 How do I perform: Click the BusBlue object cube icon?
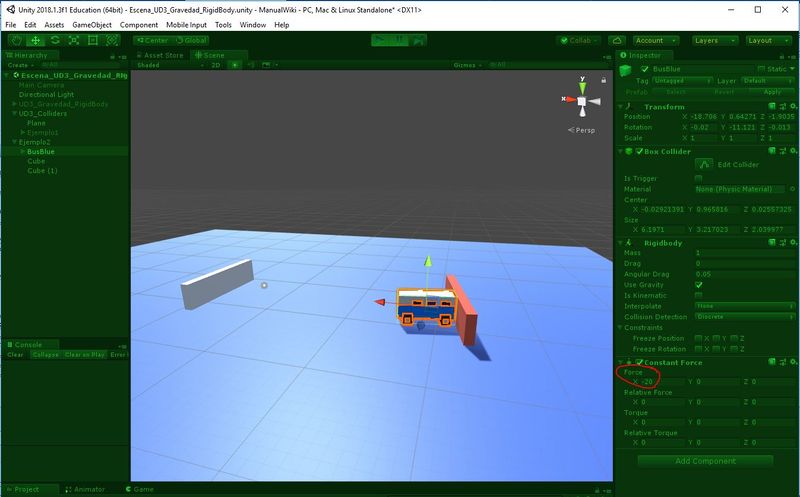click(626, 71)
